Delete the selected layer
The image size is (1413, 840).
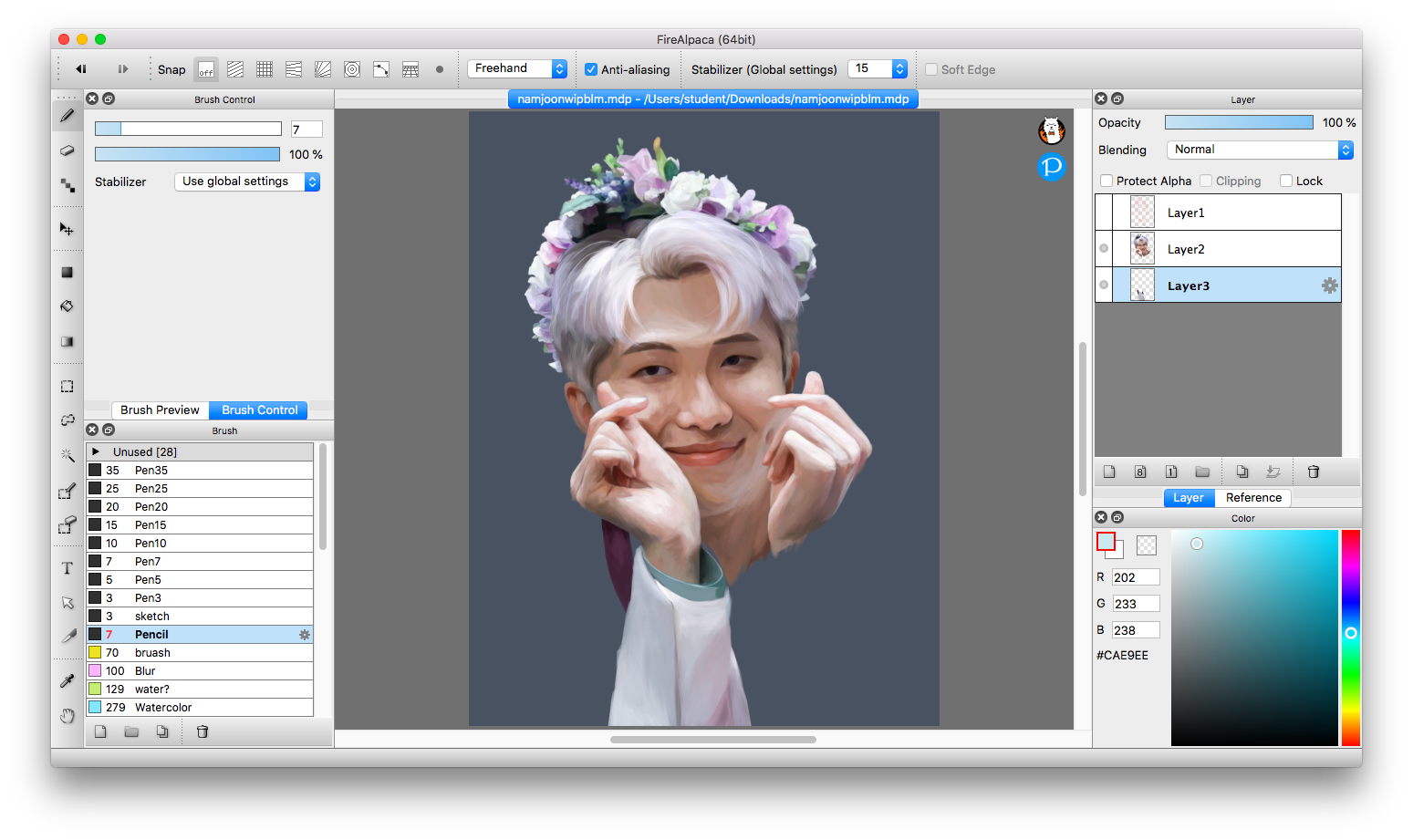(x=1314, y=472)
